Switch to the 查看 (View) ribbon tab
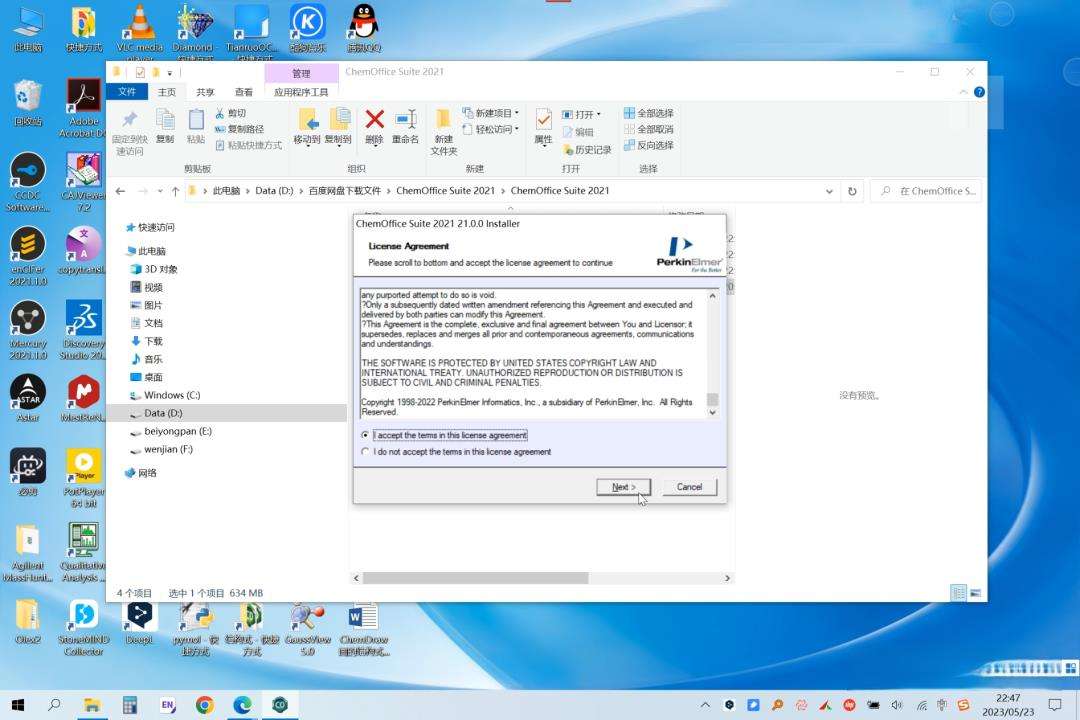Screen dimensions: 1080x720 [x=244, y=92]
